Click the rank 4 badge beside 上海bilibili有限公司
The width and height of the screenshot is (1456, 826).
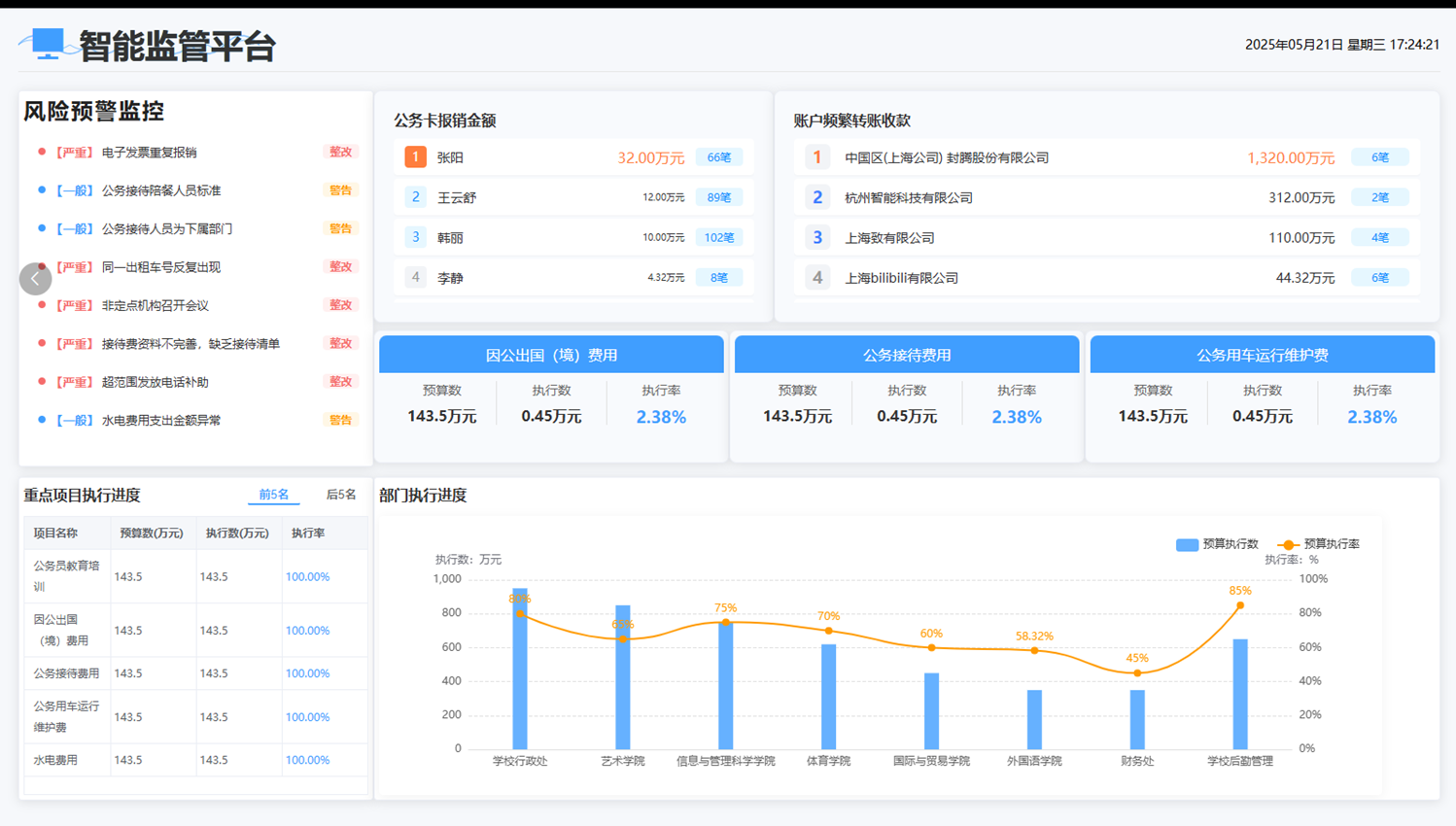[x=816, y=278]
